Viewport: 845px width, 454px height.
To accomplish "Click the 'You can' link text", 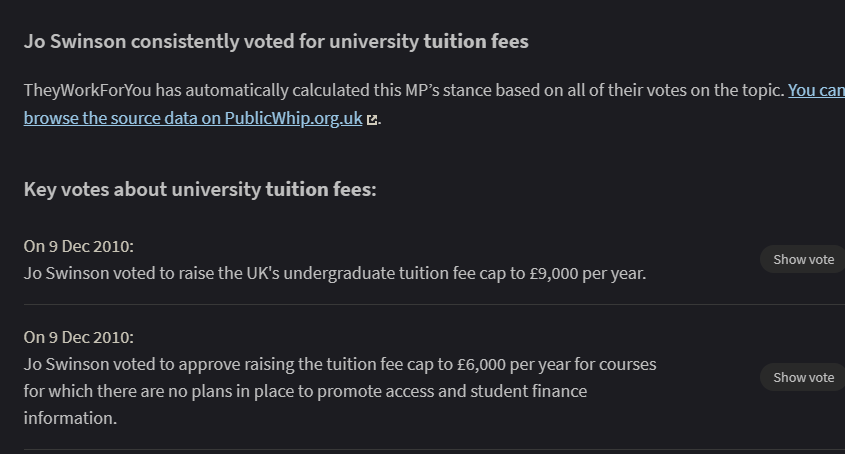I will point(816,90).
